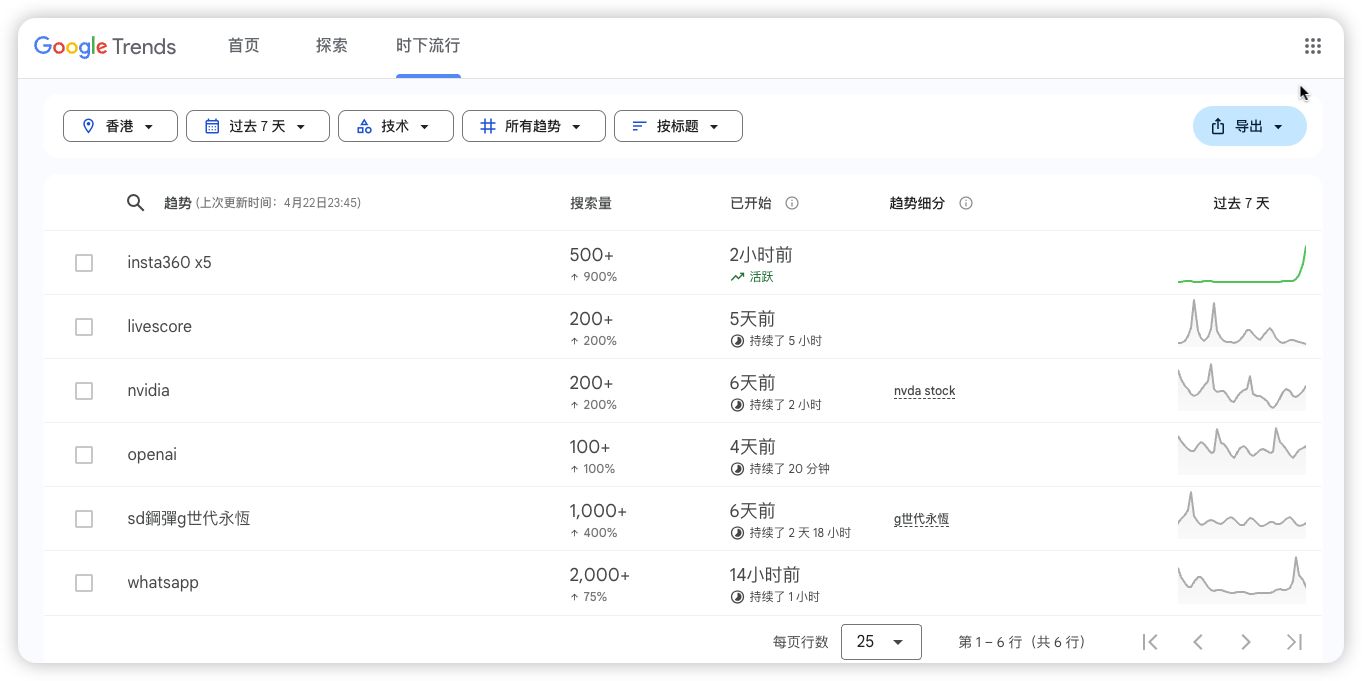Viewport: 1362px width, 681px height.
Task: Click the 趋势细分 column header
Action: pyautogui.click(x=917, y=203)
